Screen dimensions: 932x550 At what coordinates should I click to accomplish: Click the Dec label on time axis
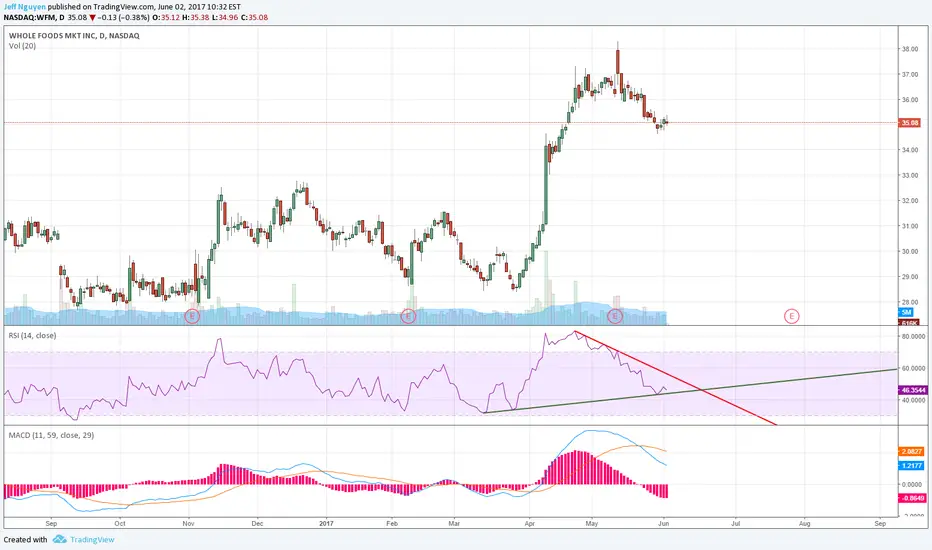coord(257,524)
